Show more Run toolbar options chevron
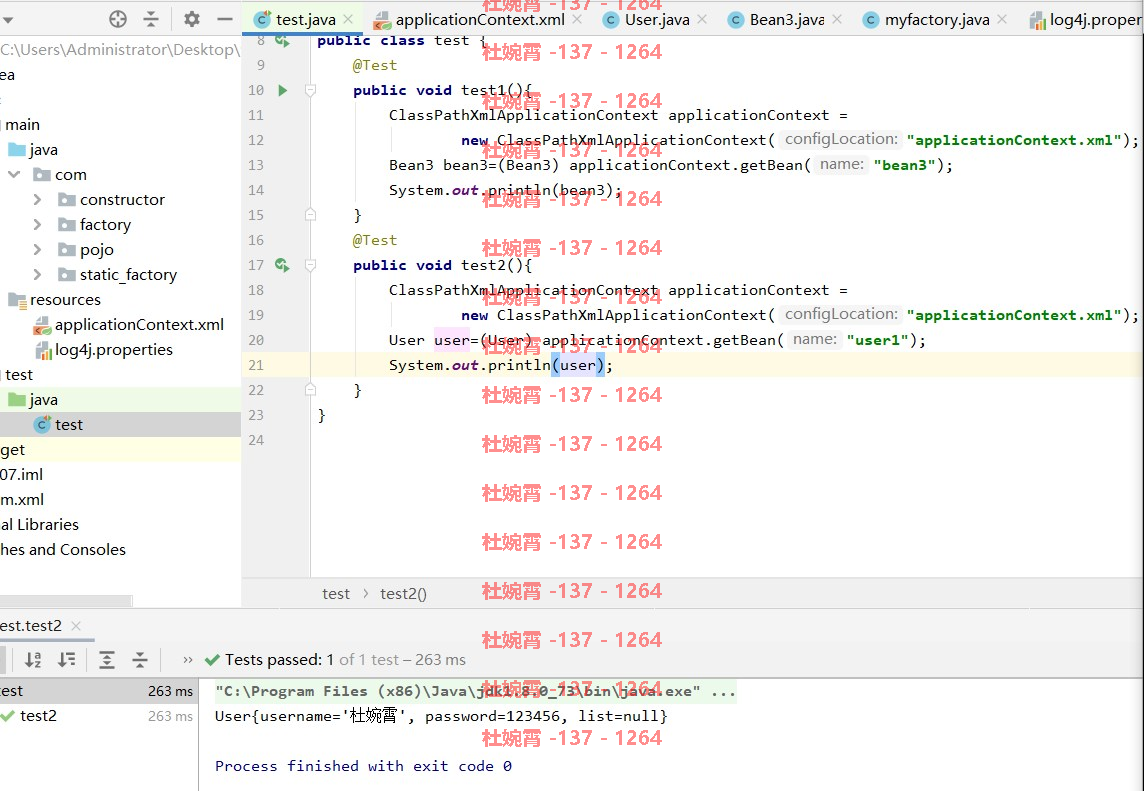 (188, 660)
